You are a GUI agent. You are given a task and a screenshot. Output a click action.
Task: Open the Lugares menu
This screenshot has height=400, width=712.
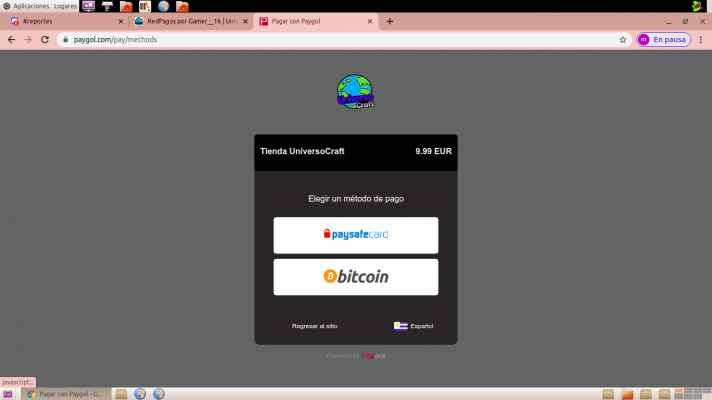click(x=65, y=6)
